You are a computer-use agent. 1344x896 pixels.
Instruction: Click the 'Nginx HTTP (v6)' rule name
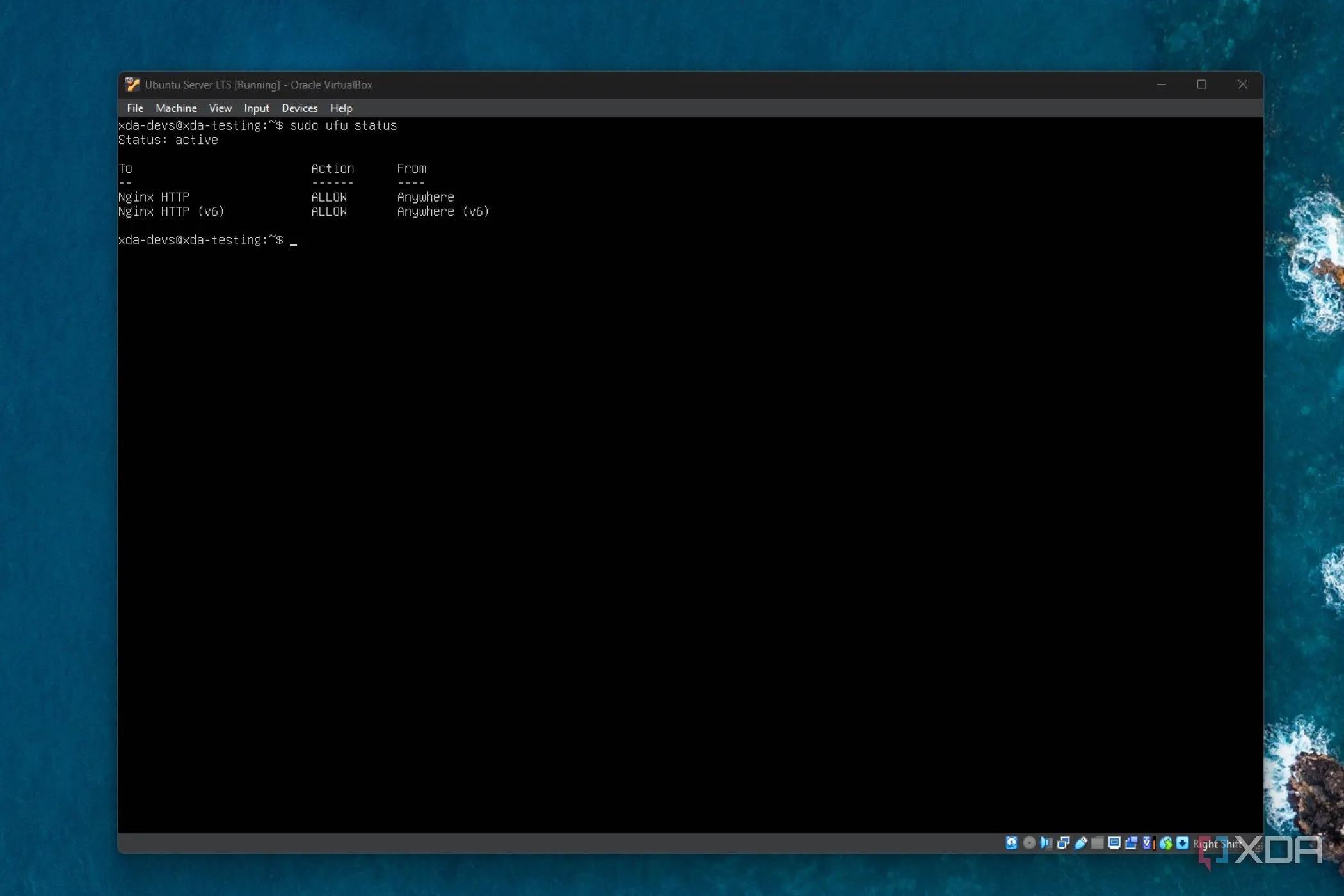tap(172, 211)
